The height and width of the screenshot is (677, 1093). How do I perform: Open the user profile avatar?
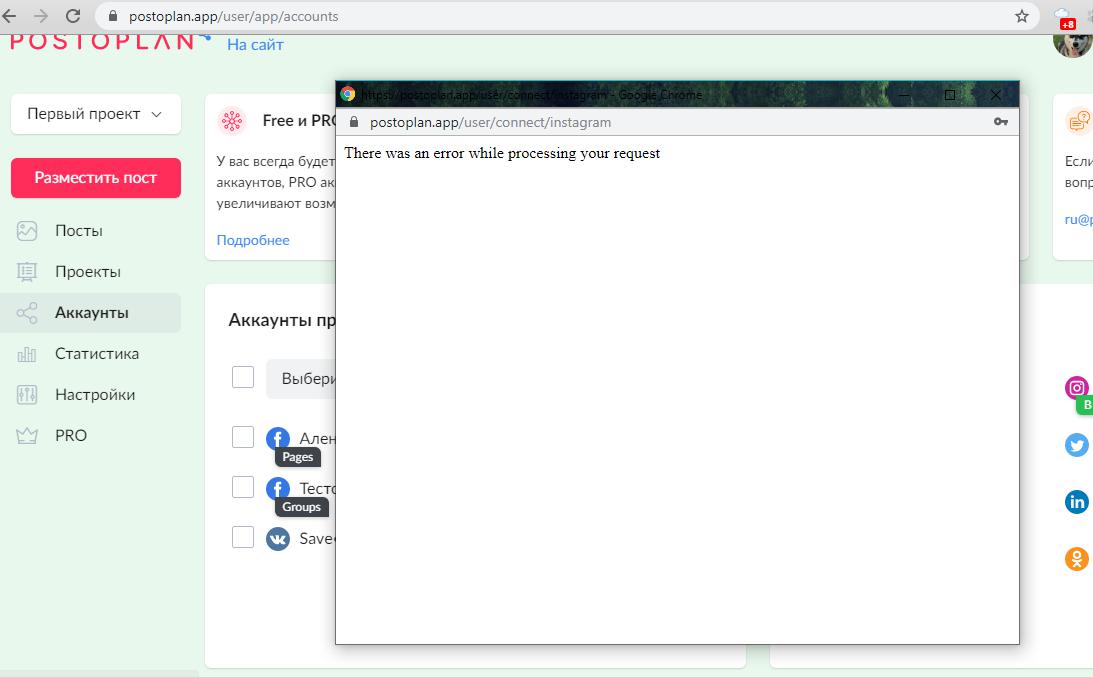tap(1073, 43)
